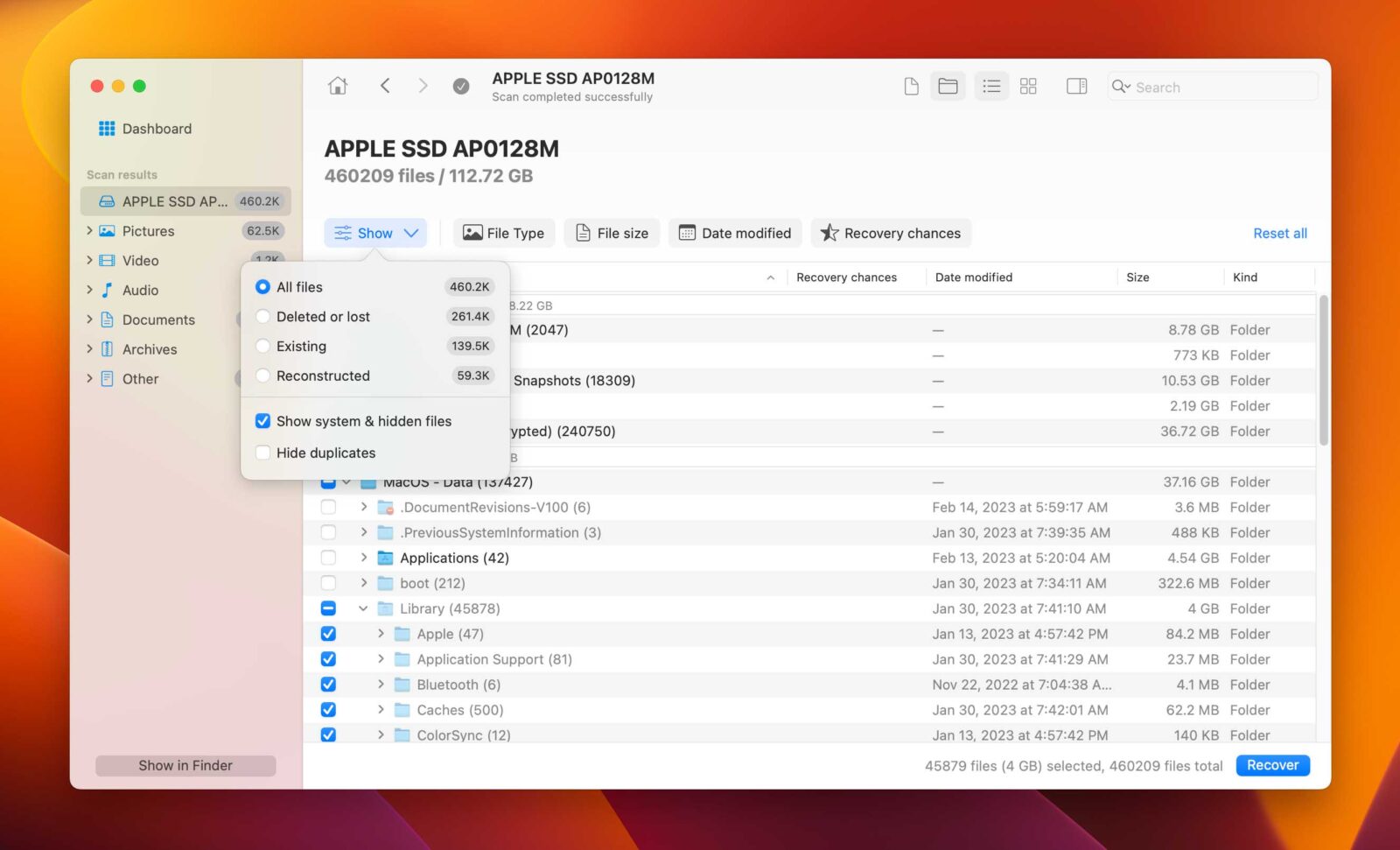This screenshot has width=1400, height=850.
Task: Open the File size filter
Action: [x=612, y=233]
